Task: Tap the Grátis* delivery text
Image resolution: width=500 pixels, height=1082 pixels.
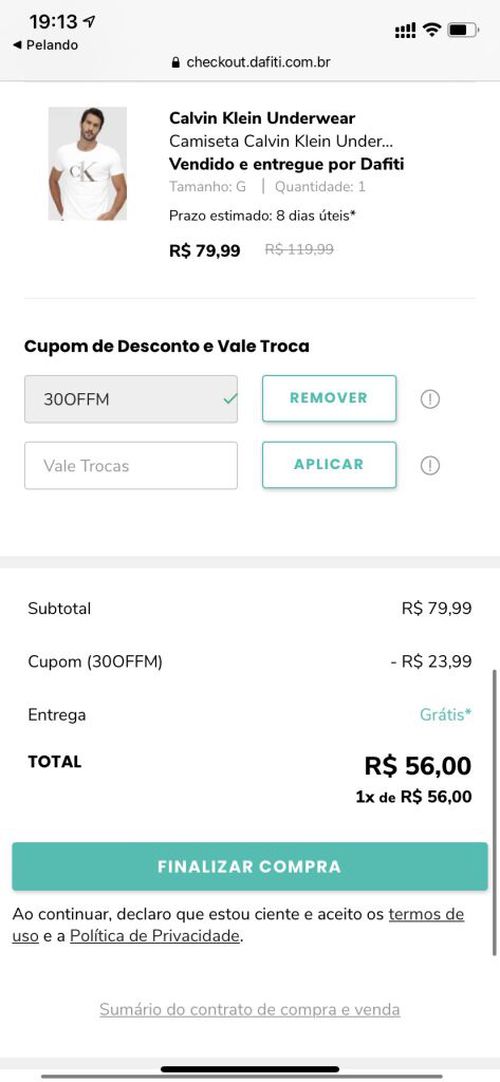Action: 446,715
